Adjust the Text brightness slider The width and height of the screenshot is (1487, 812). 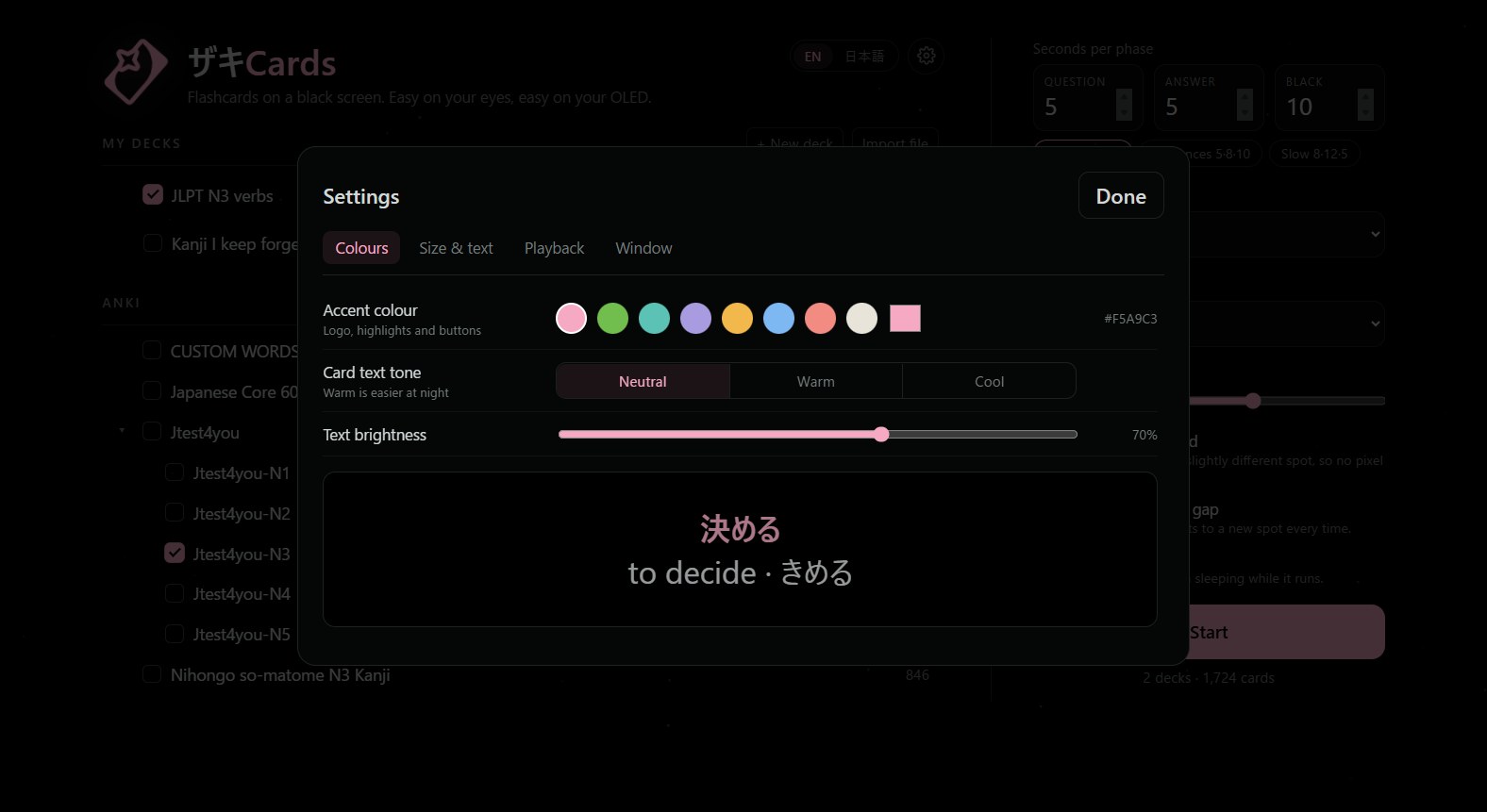pos(818,435)
